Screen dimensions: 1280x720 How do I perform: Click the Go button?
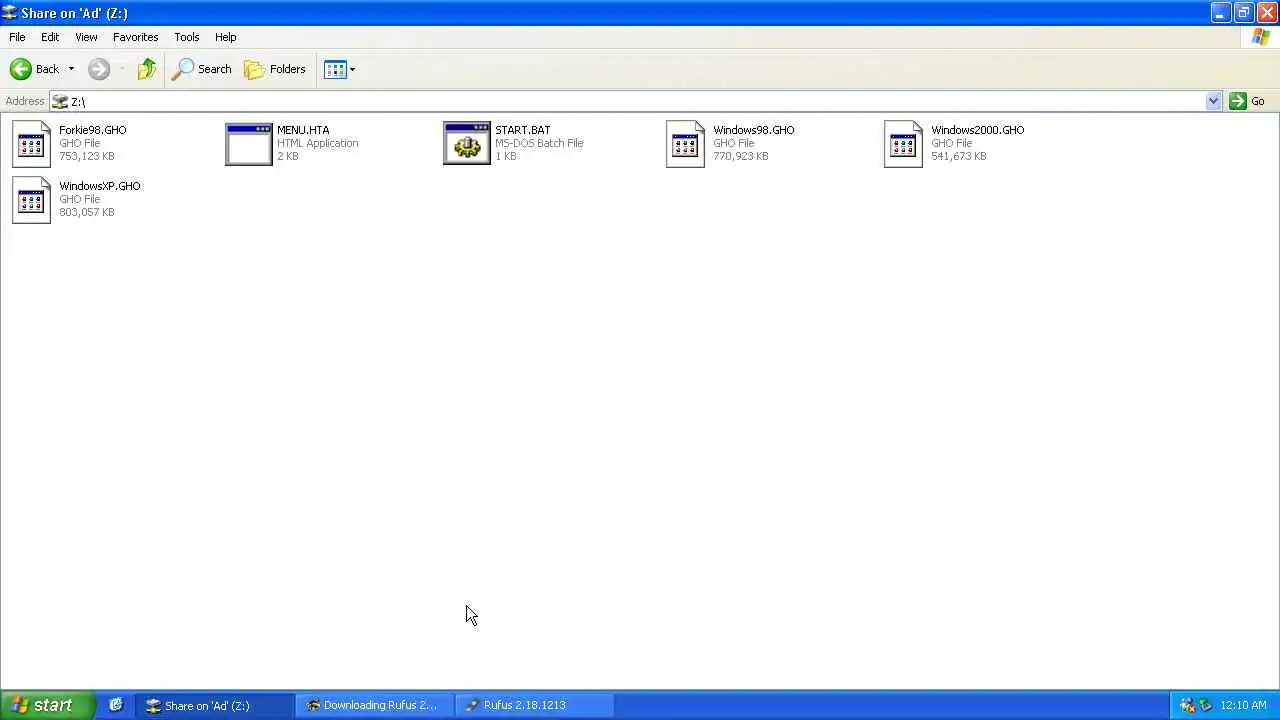[x=1247, y=101]
